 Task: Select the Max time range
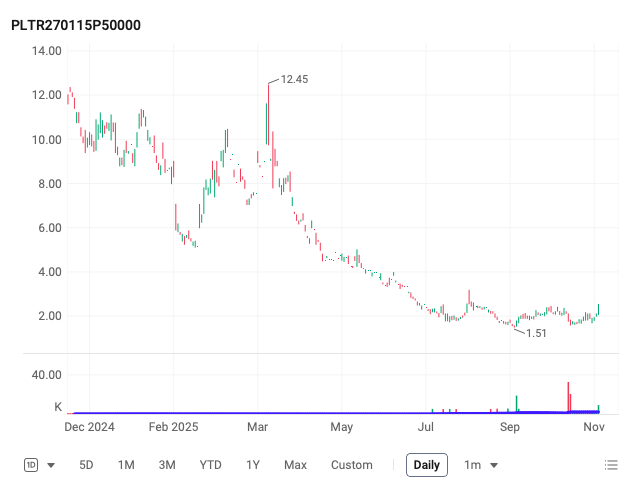[x=295, y=465]
